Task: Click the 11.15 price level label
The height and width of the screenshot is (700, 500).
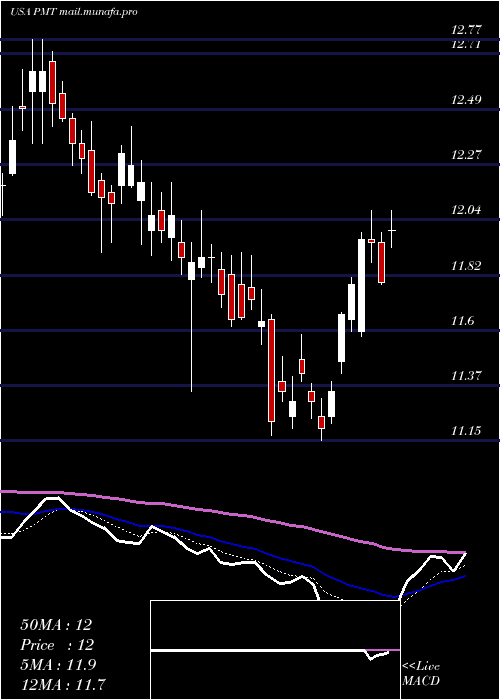Action: tap(467, 431)
